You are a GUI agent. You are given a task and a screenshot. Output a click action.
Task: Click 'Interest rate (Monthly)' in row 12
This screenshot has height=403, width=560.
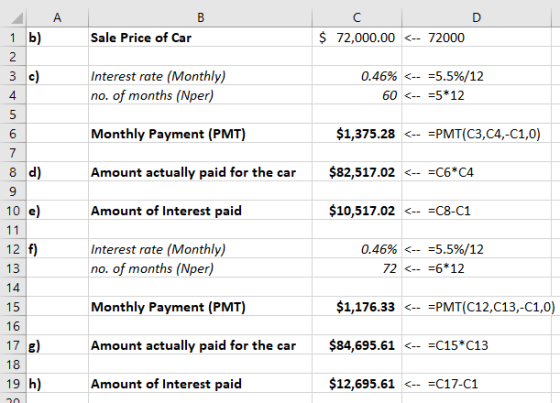click(x=158, y=249)
